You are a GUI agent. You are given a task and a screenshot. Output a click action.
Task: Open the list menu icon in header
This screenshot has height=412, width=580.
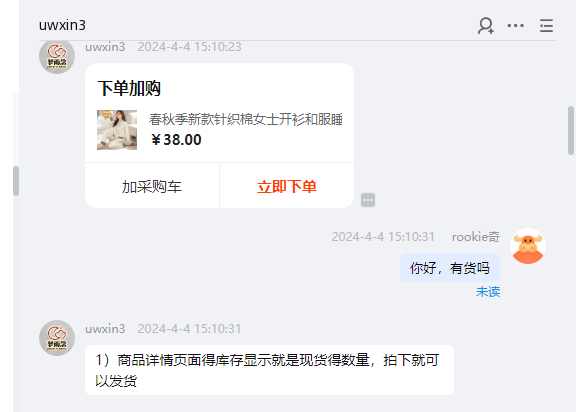click(546, 26)
